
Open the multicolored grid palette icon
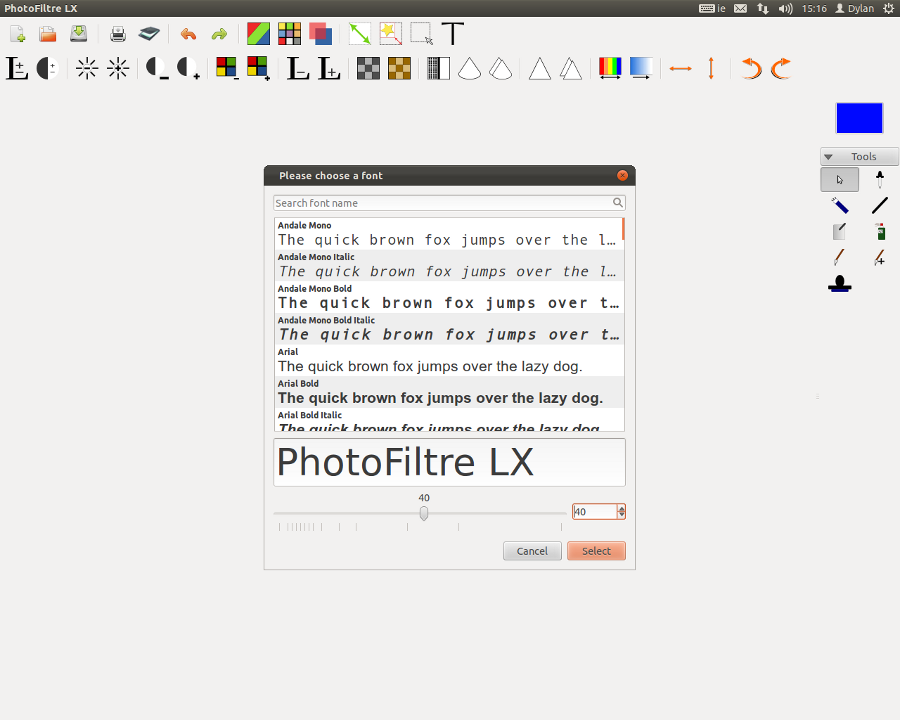pos(289,34)
